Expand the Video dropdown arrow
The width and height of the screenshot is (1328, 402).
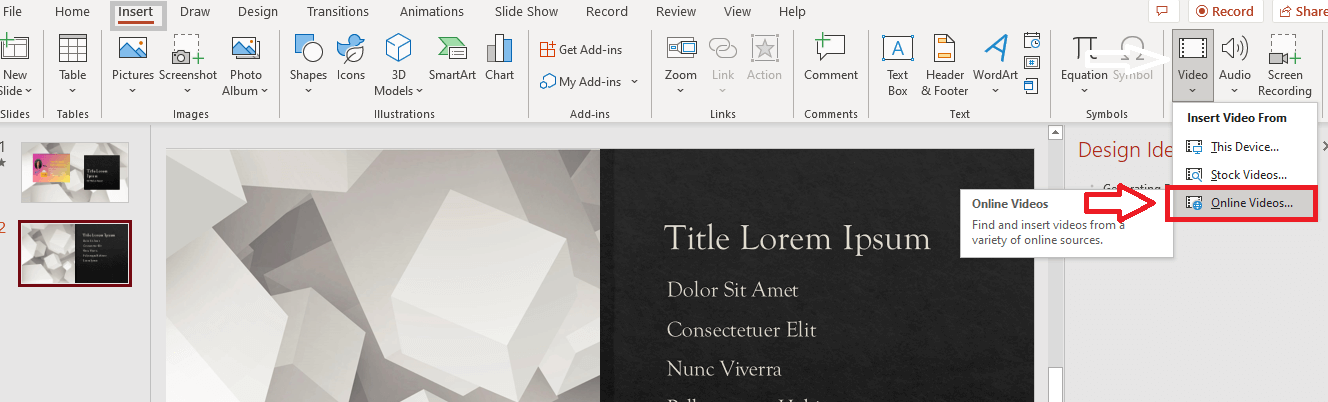pos(1193,90)
